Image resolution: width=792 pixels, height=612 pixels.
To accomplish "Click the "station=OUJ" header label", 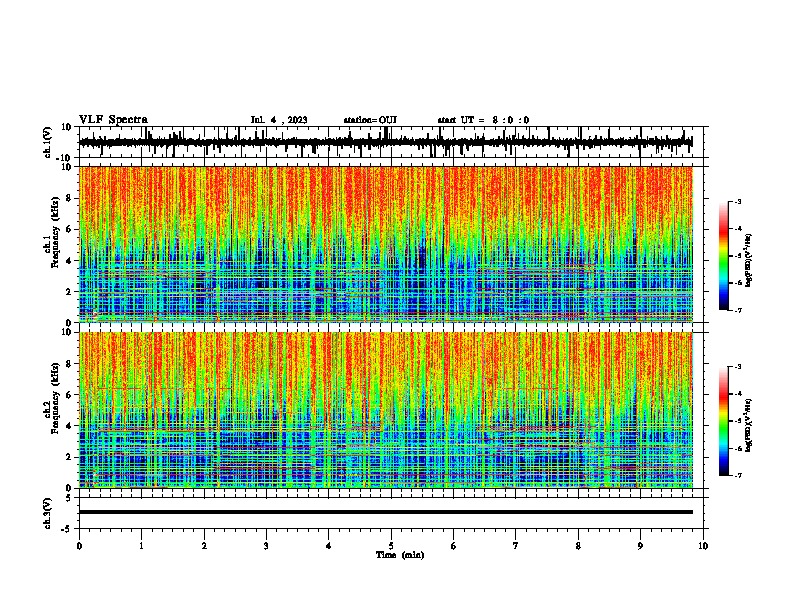I will 370,120.
